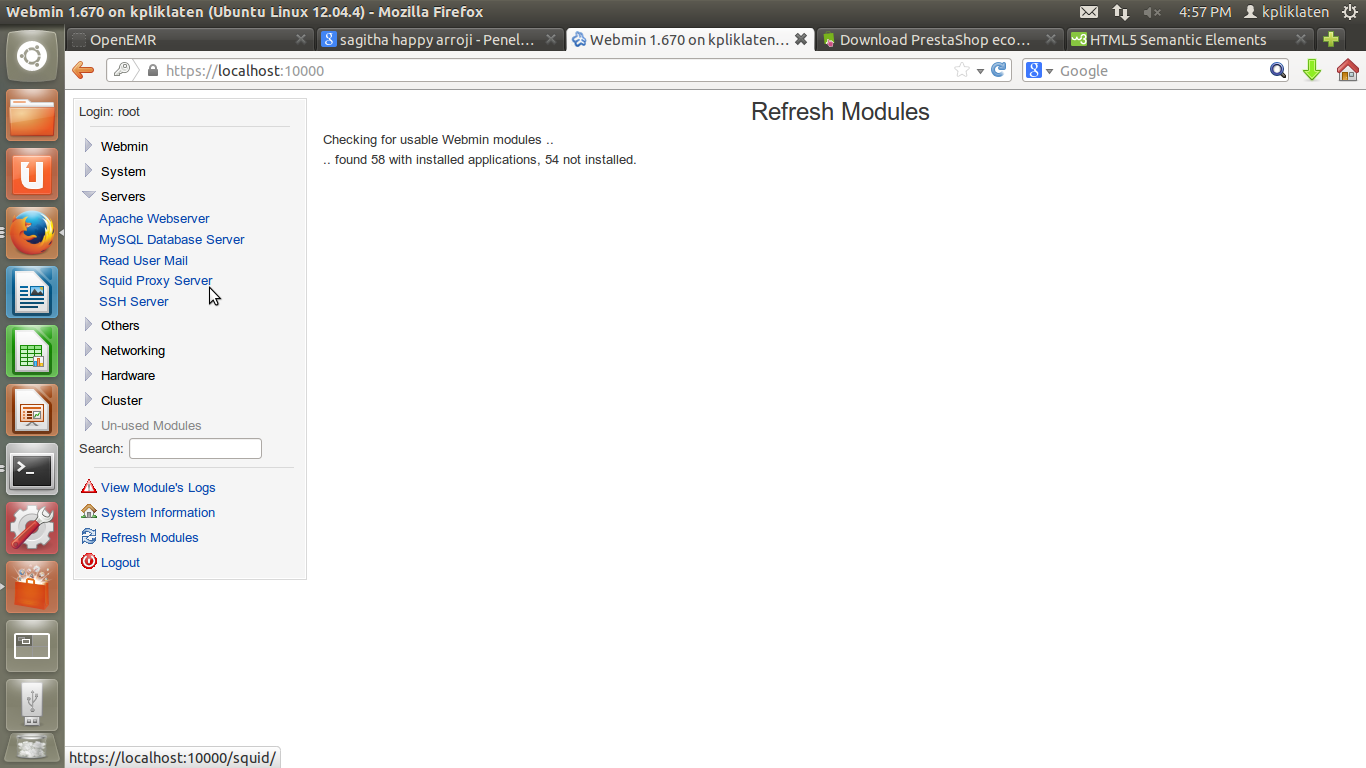The image size is (1366, 768).
Task: Open the muted sound indicator
Action: (1152, 12)
